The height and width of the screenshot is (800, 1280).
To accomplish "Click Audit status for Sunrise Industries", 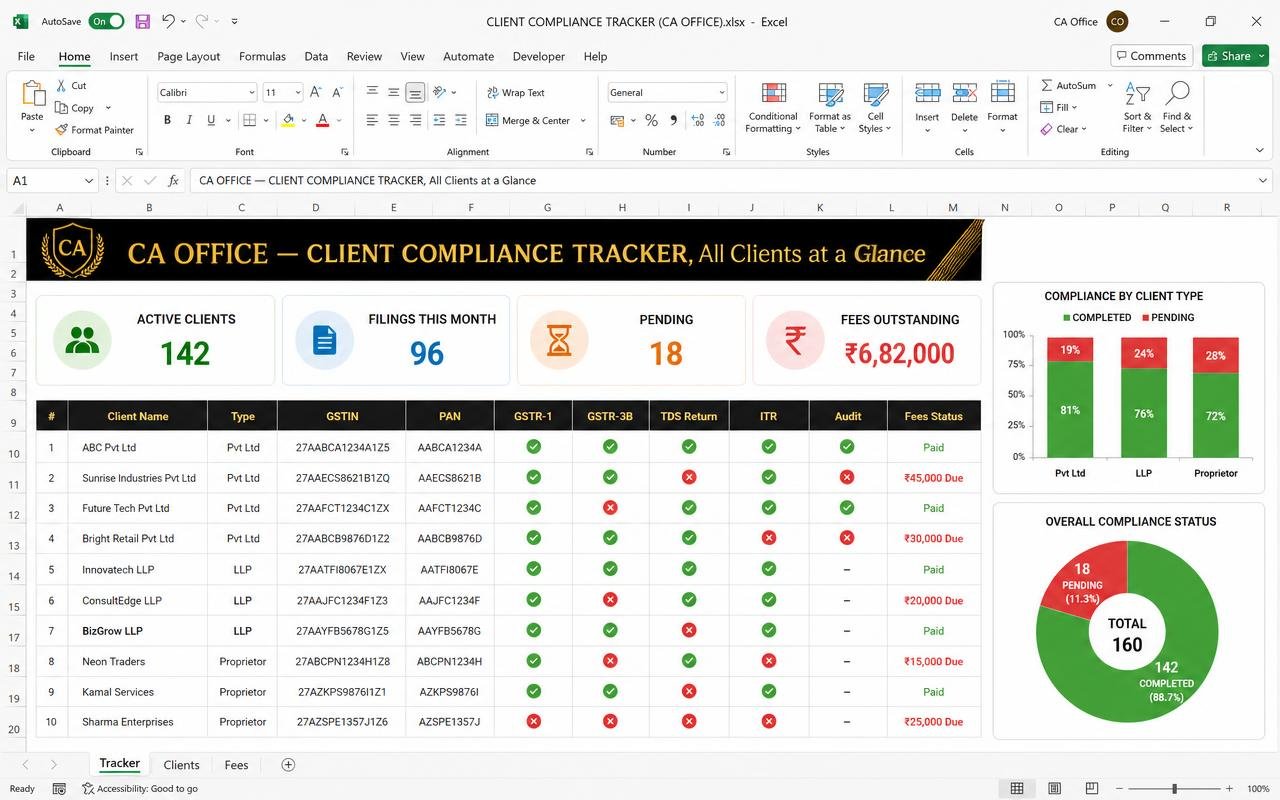I will 847,477.
